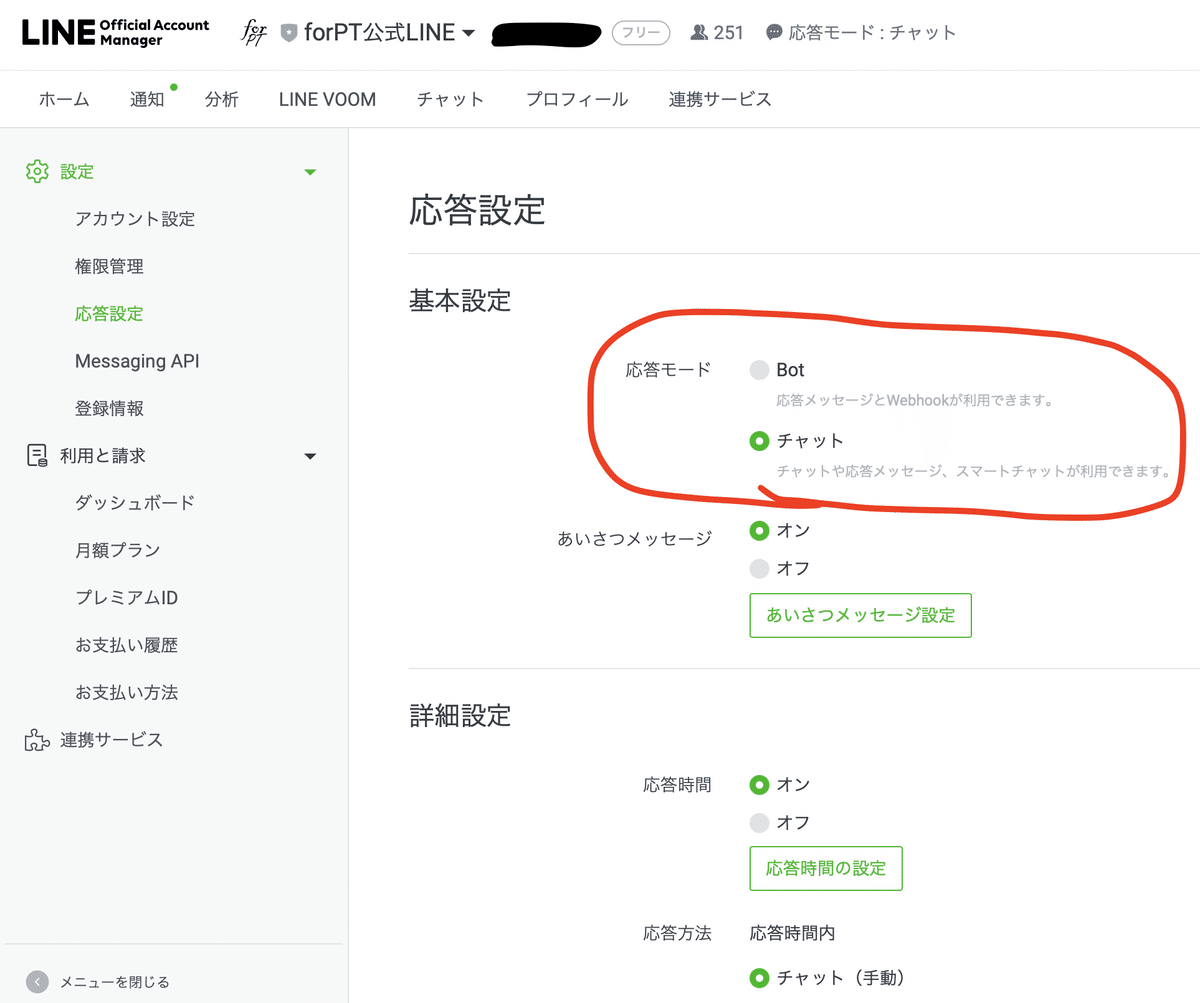Expand the 利用と請求 section chevron

310,455
